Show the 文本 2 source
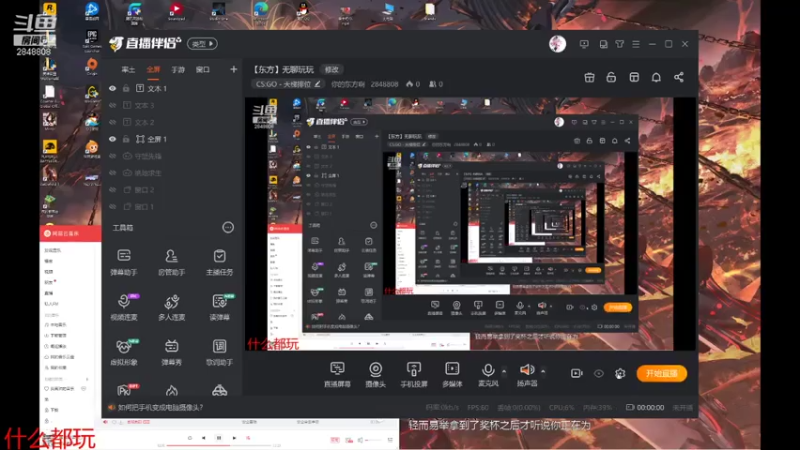Image resolution: width=800 pixels, height=450 pixels. [113, 122]
